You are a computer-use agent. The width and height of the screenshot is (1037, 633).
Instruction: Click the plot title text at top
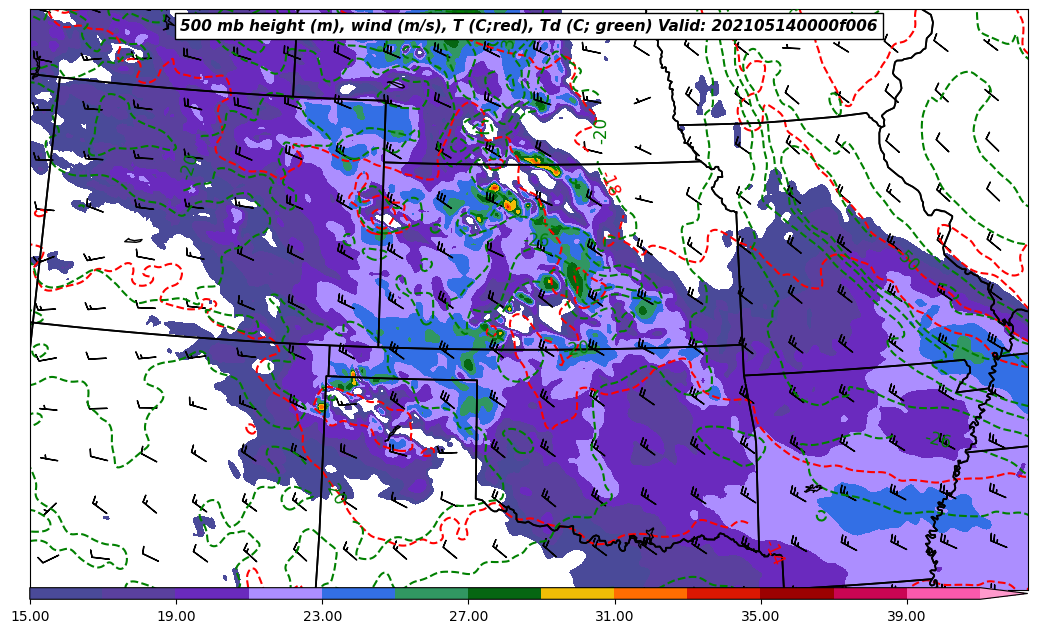click(x=528, y=26)
